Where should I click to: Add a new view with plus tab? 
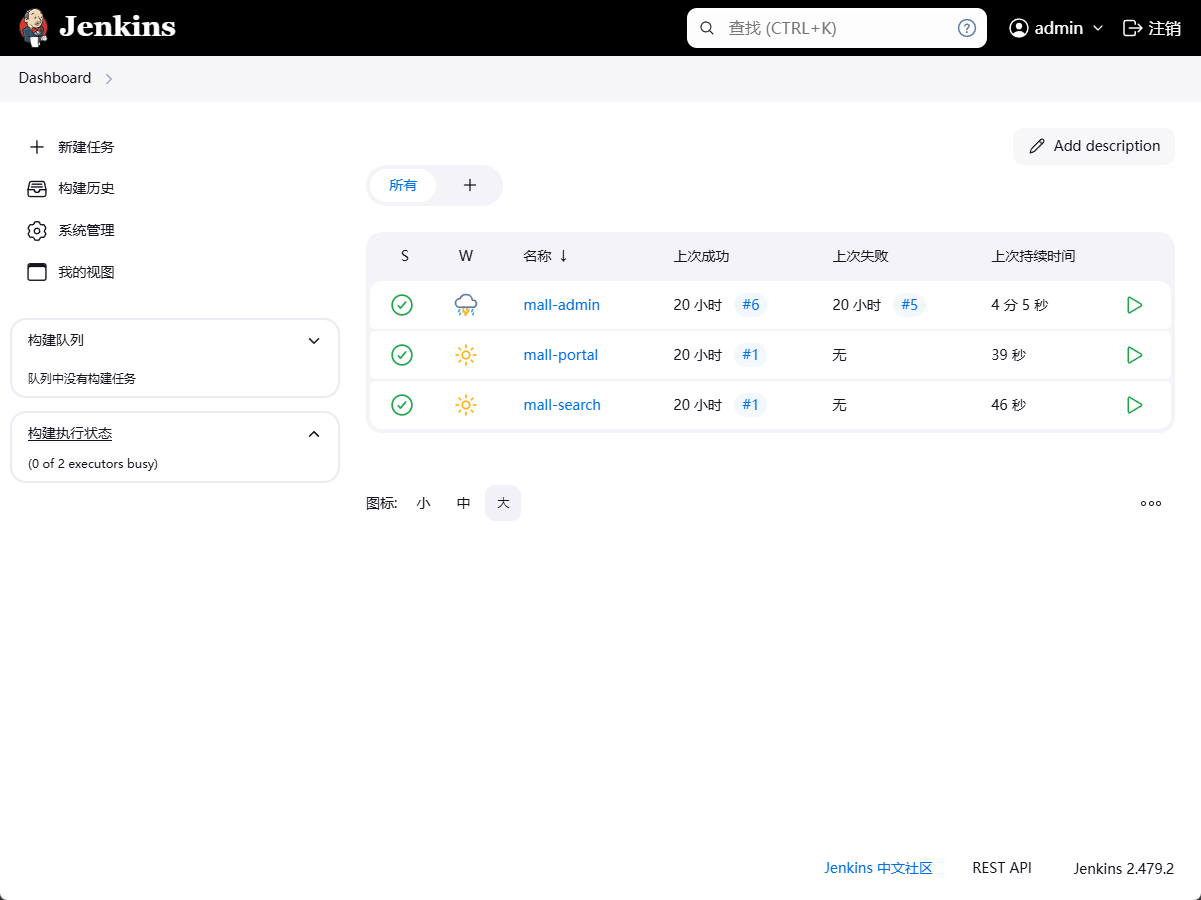coord(470,185)
